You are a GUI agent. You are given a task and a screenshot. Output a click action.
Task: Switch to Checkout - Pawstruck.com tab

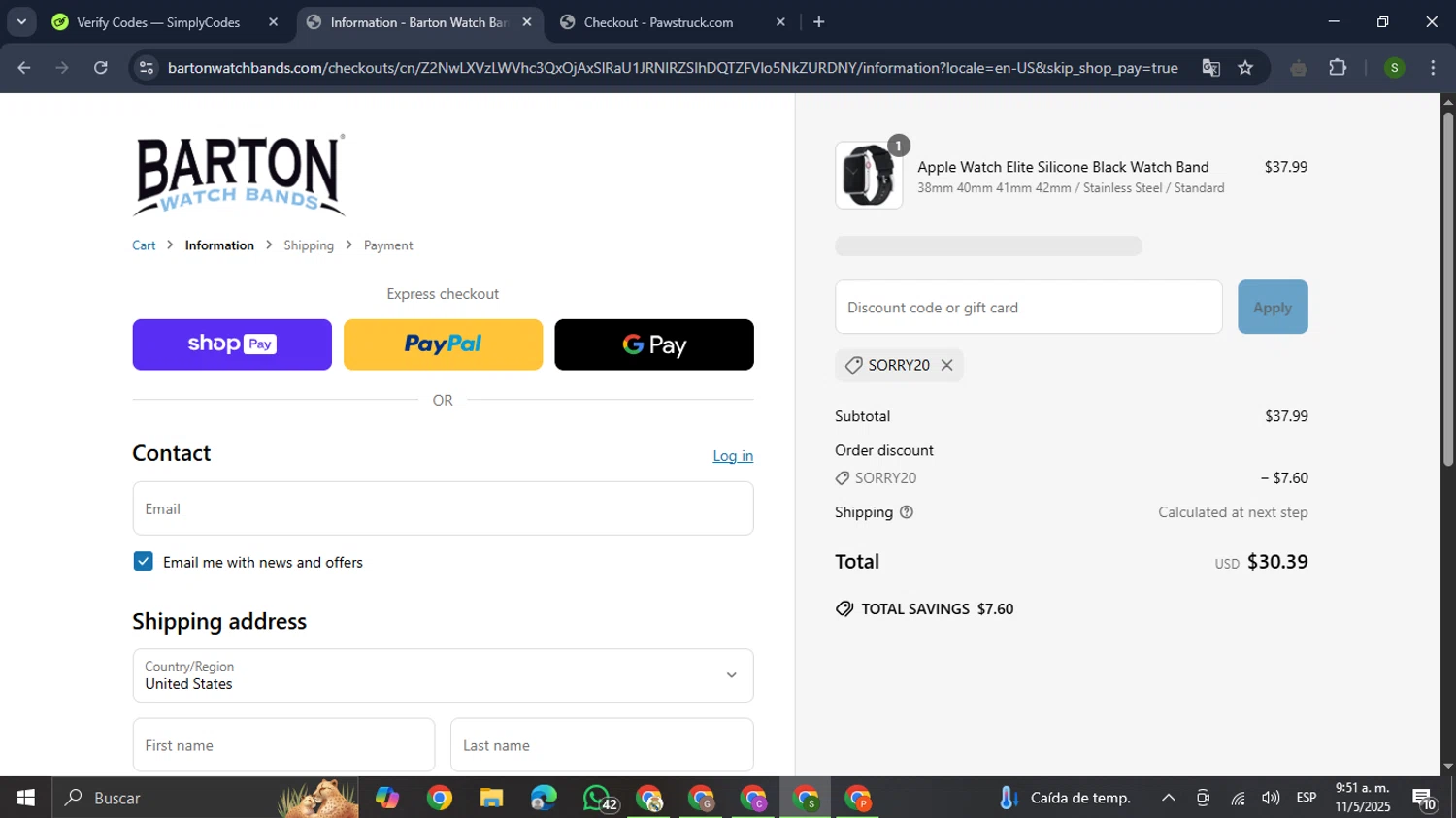[659, 22]
